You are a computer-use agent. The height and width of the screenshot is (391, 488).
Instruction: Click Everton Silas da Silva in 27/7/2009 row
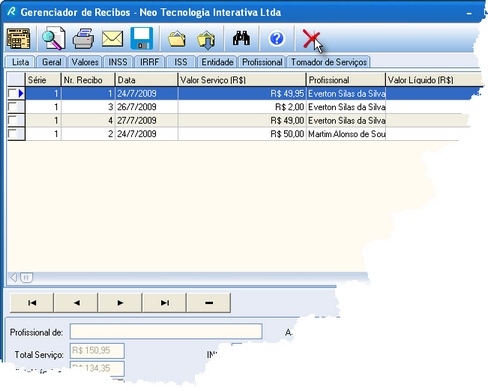[x=346, y=120]
